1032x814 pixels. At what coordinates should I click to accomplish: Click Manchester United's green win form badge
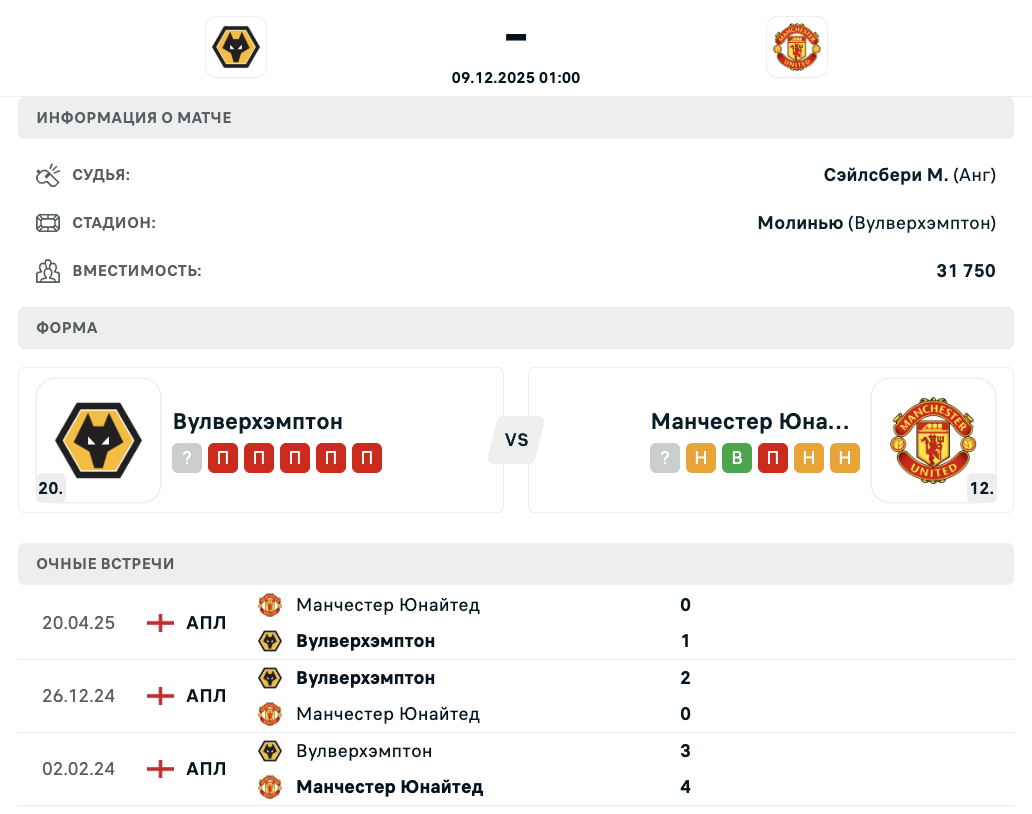(x=737, y=459)
